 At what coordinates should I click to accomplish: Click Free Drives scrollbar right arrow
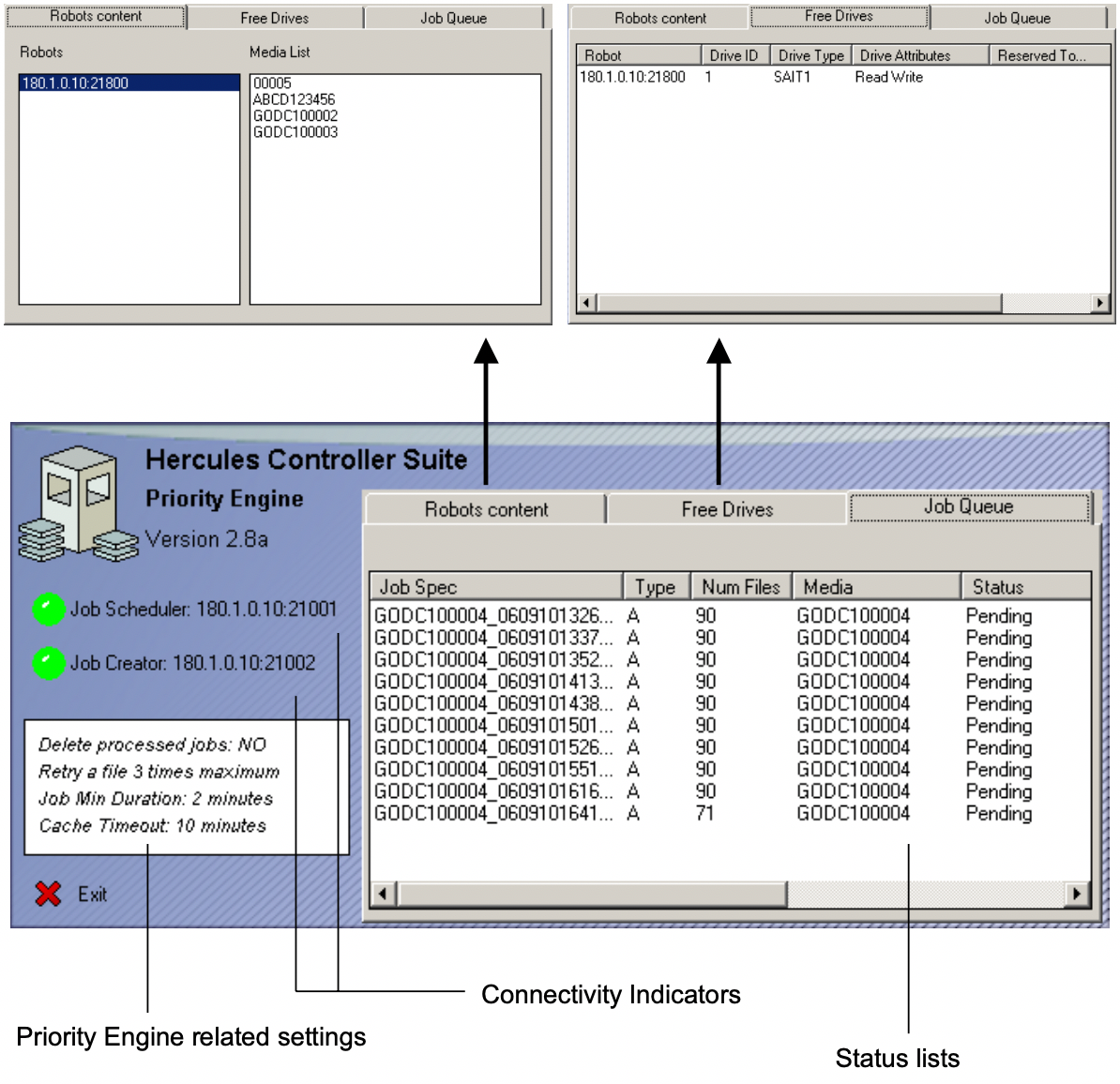(1100, 303)
